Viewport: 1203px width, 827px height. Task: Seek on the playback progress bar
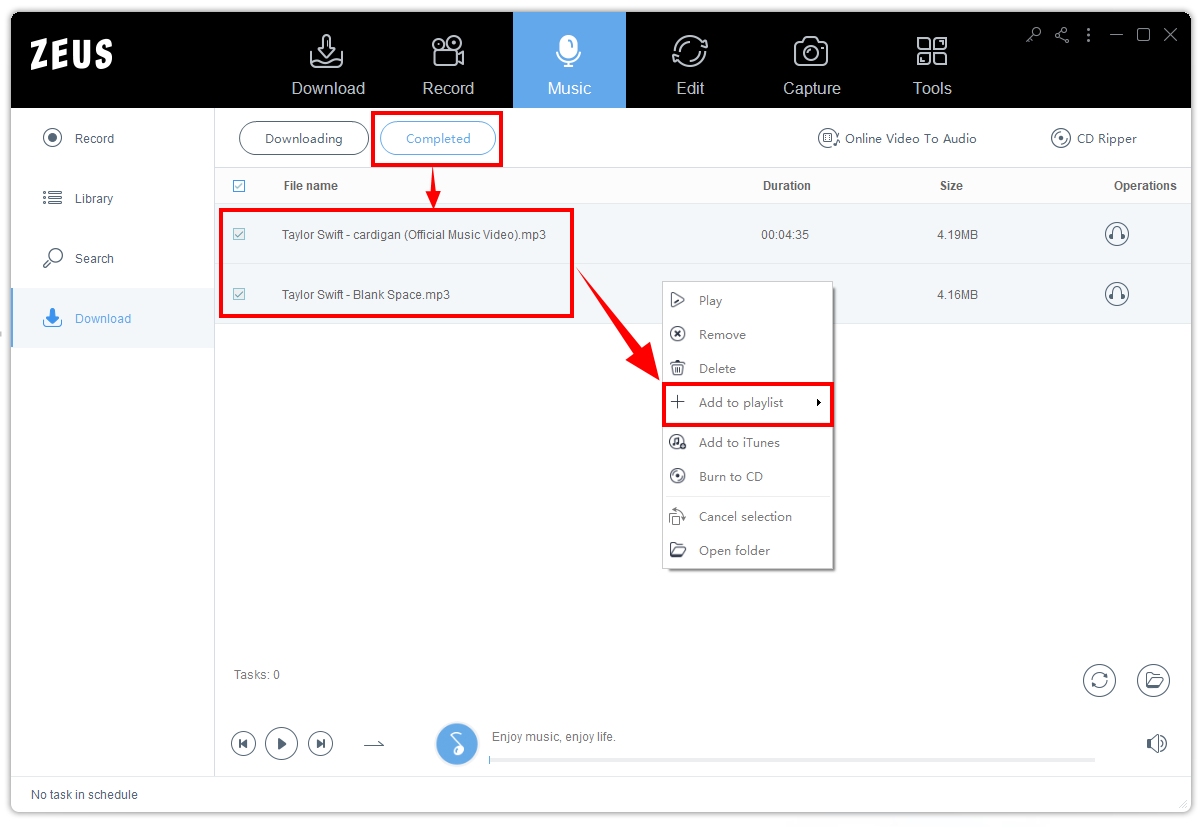[x=792, y=760]
